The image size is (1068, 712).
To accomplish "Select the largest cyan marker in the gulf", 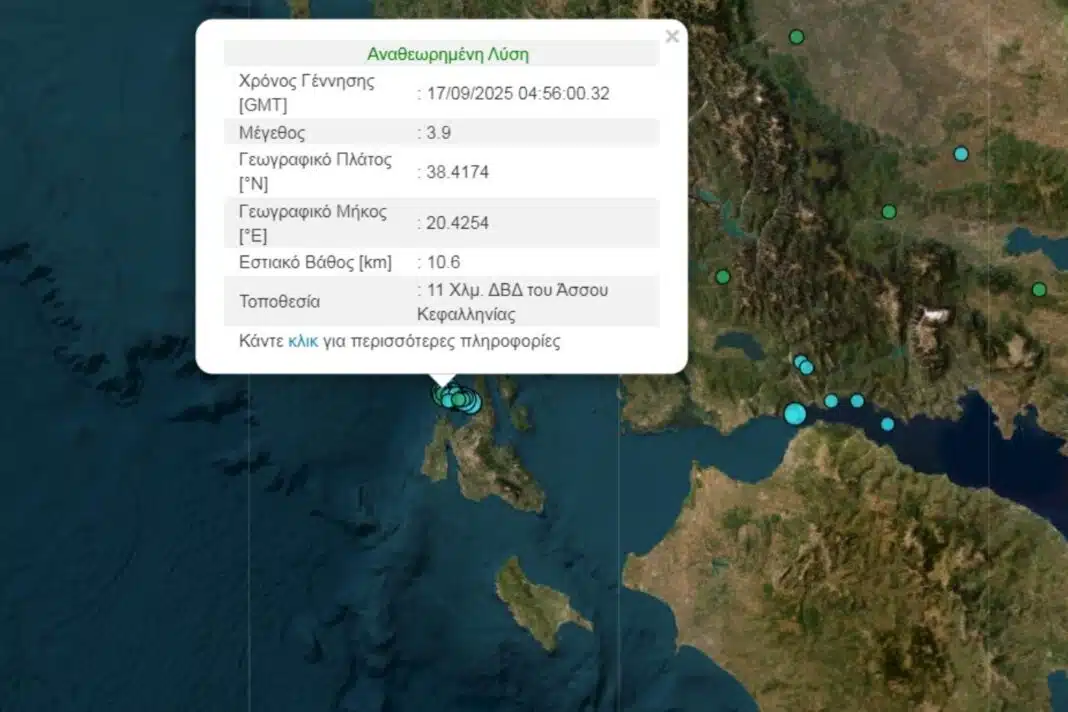I will (795, 413).
